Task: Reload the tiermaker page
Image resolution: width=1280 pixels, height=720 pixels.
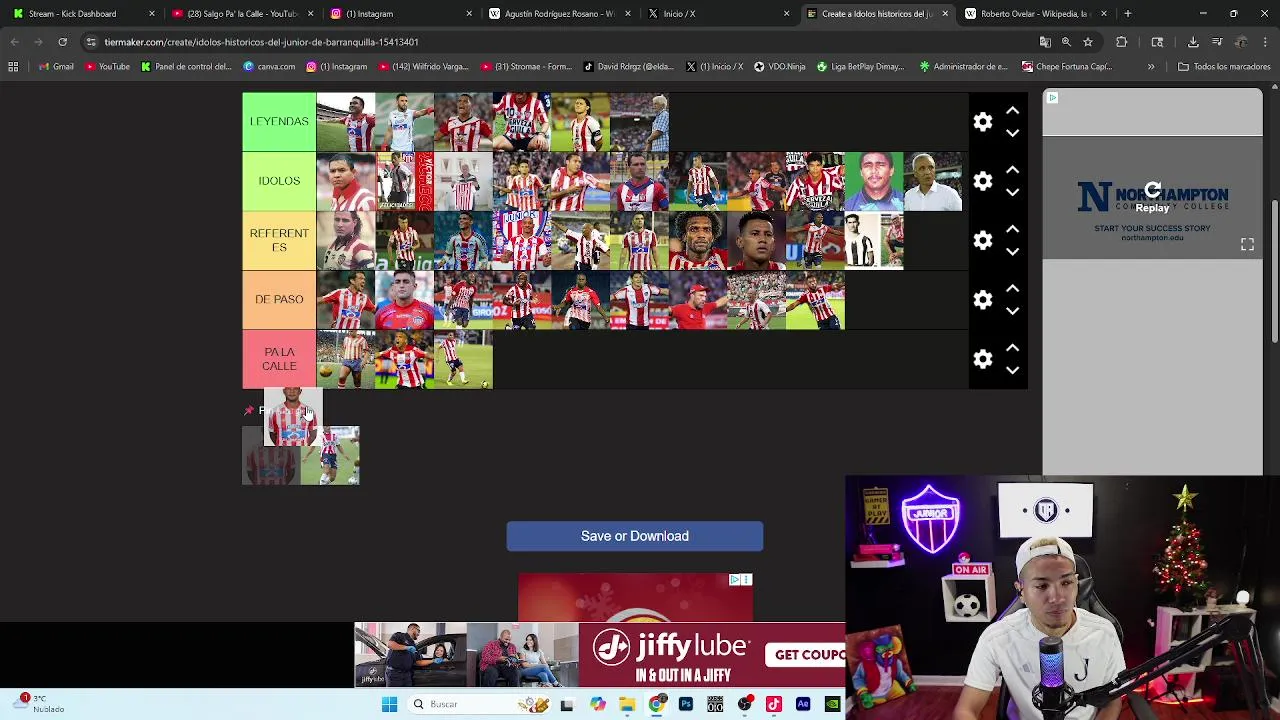Action: click(62, 42)
